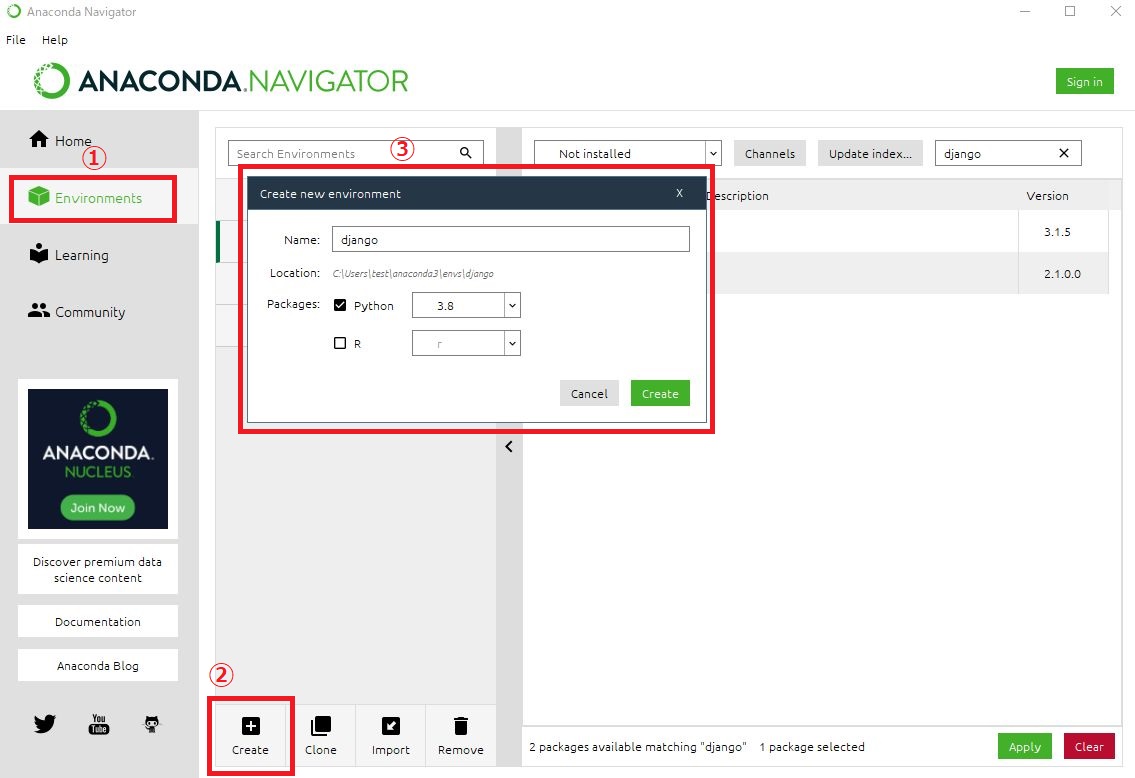Apply the selected package changes

click(1025, 746)
